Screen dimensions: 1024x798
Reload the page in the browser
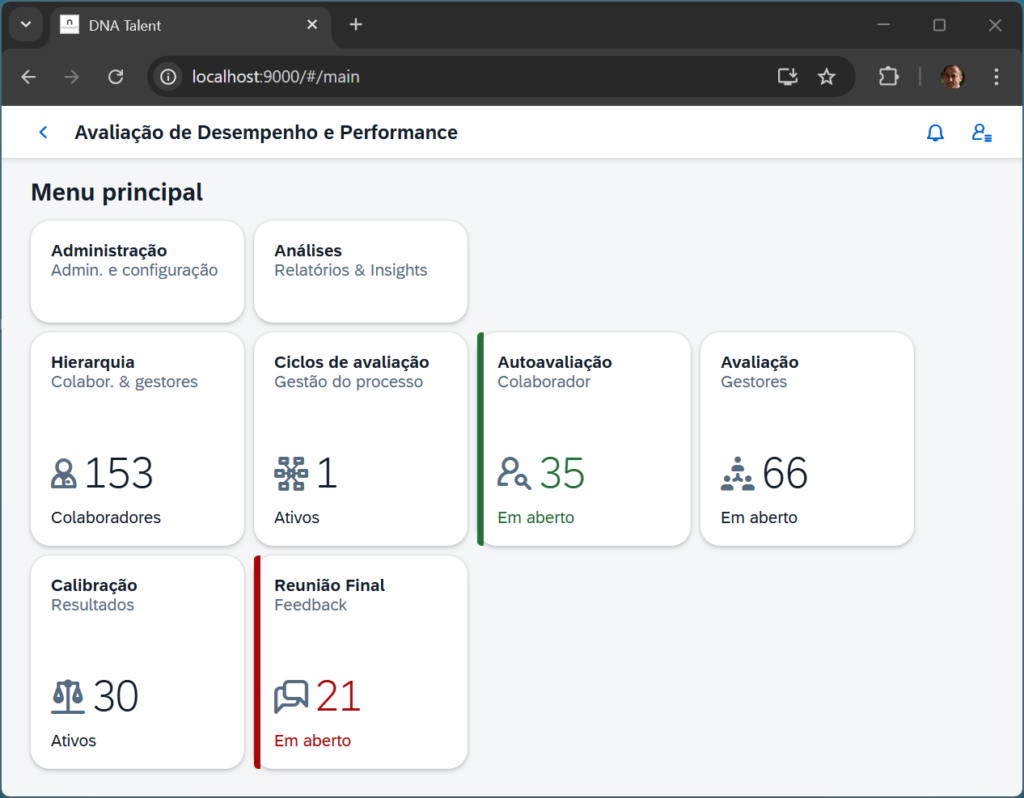coord(116,77)
